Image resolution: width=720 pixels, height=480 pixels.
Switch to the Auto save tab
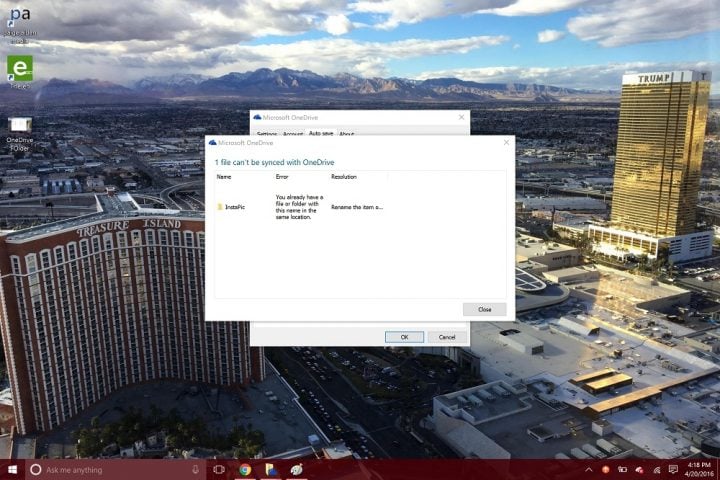coord(321,133)
